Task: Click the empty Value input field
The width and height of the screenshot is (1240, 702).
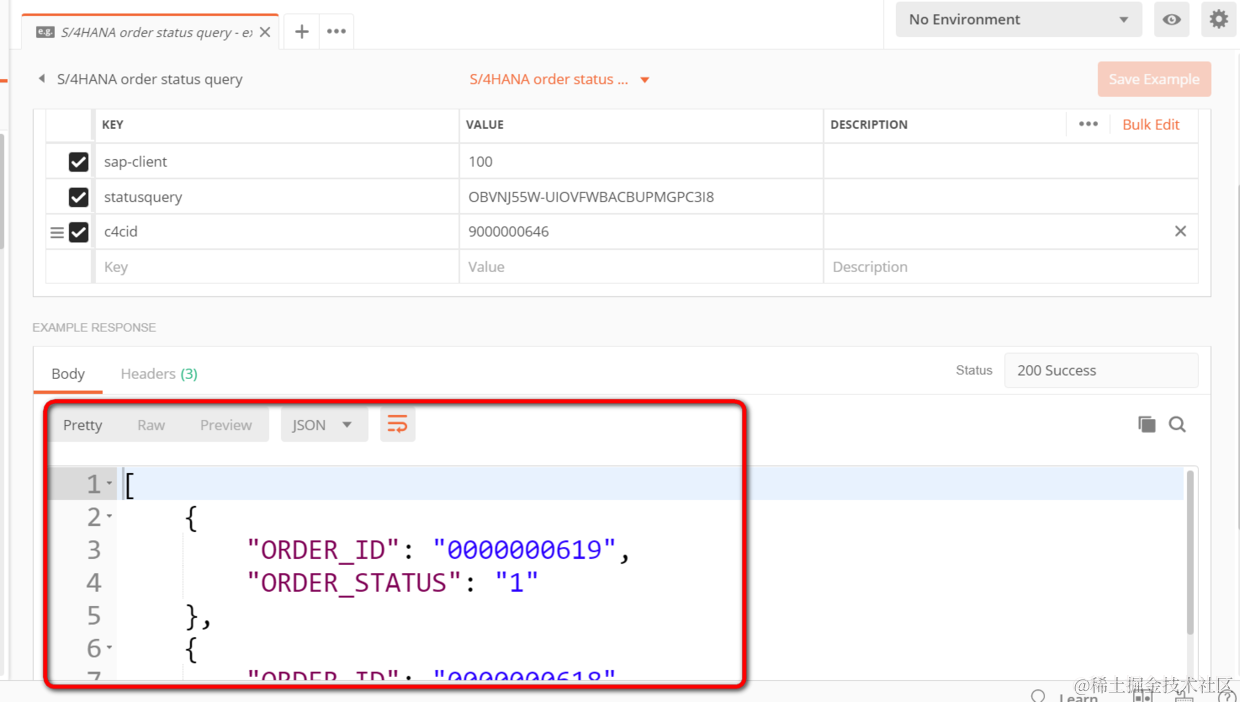Action: click(x=641, y=267)
